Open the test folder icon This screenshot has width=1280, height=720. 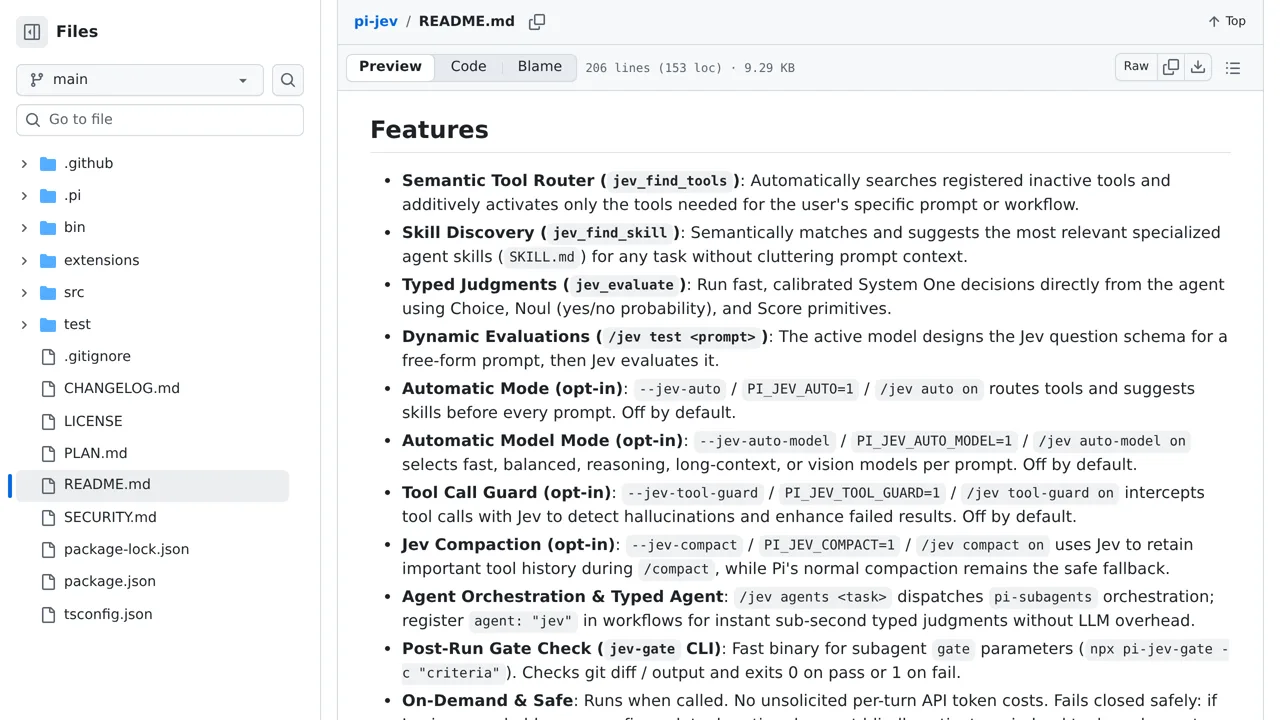48,324
